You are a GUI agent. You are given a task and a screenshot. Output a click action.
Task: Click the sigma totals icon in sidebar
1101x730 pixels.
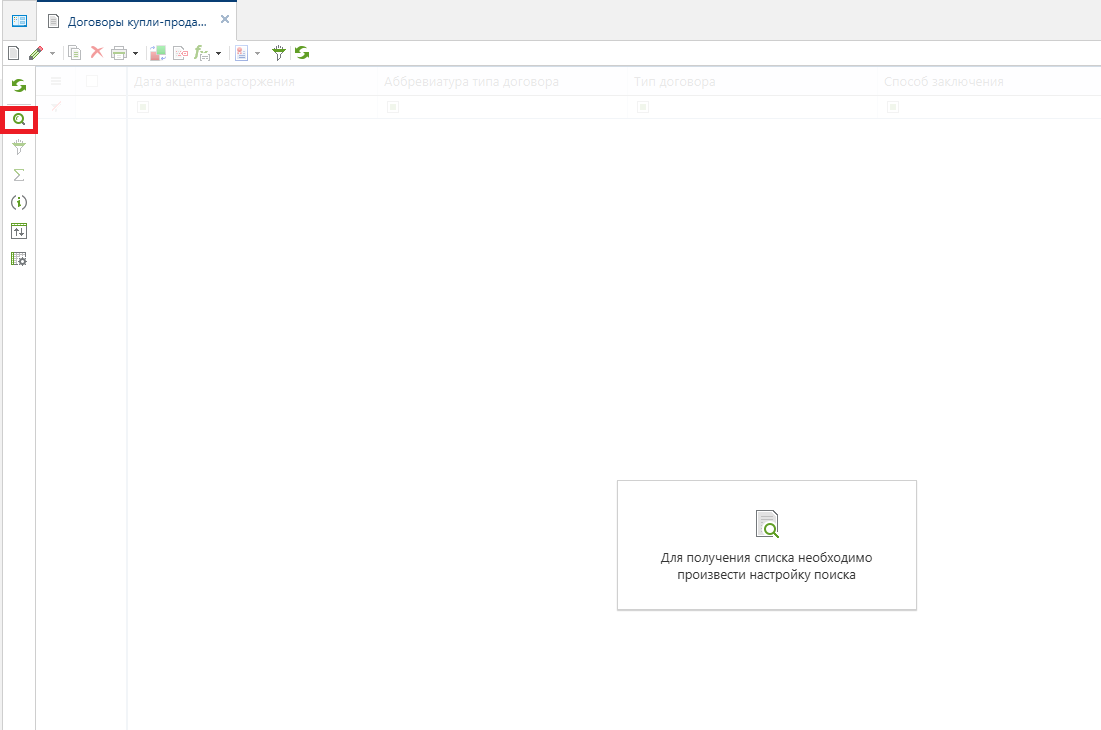pos(19,175)
